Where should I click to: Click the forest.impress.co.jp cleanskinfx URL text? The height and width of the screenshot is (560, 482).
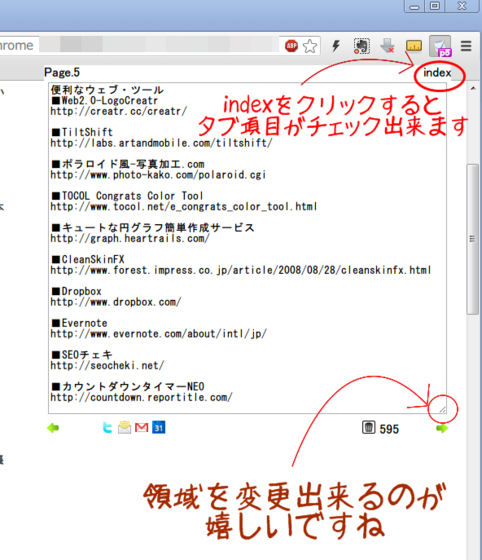(x=241, y=270)
